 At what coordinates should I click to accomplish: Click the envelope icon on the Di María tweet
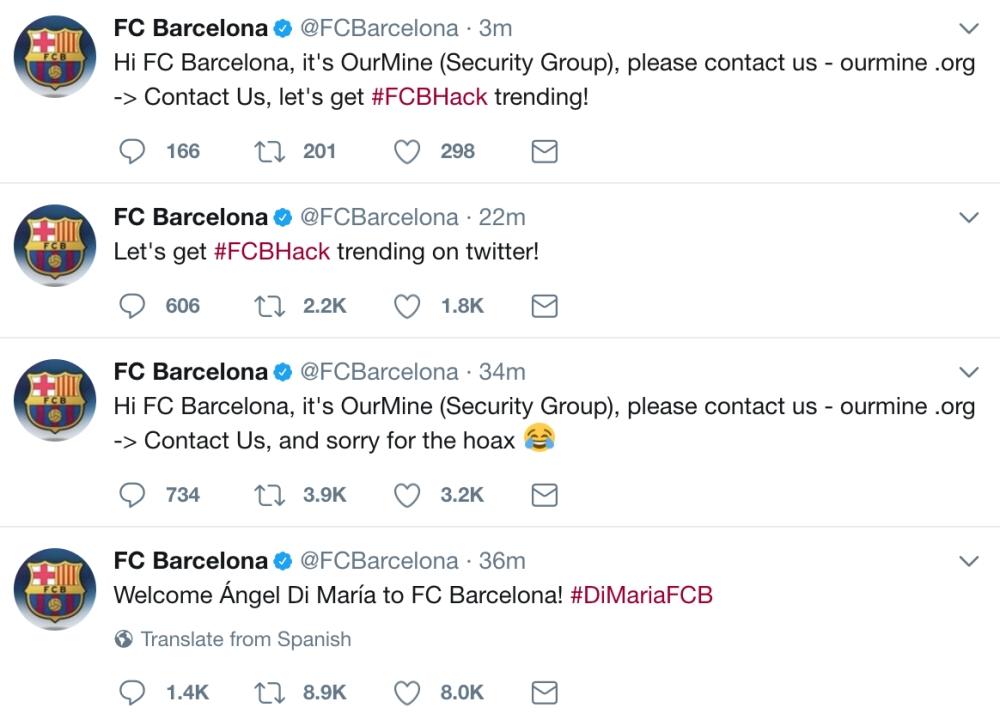click(544, 691)
